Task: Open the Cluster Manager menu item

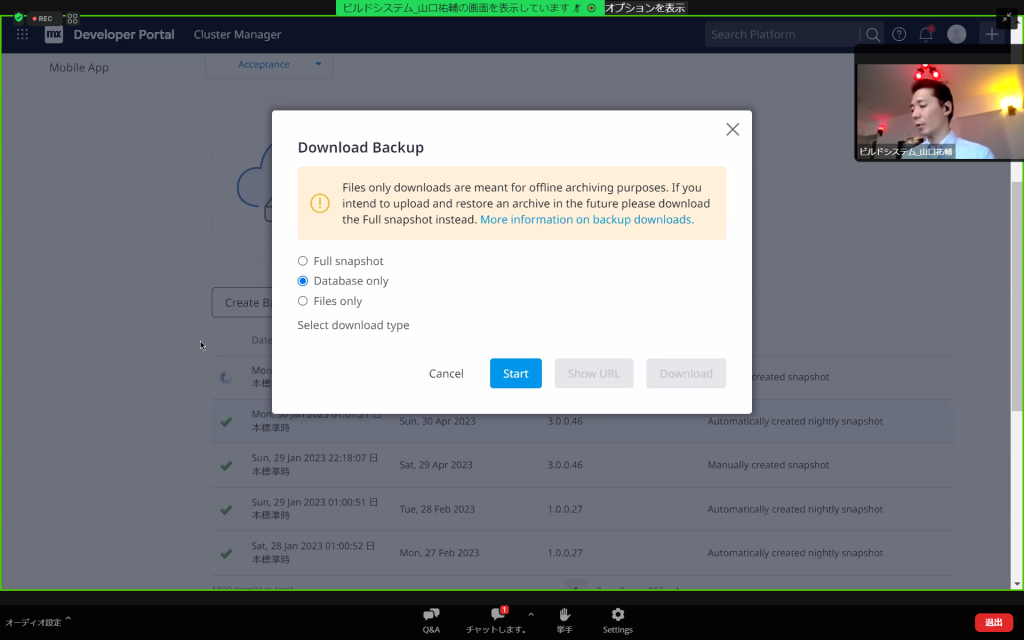Action: click(237, 34)
